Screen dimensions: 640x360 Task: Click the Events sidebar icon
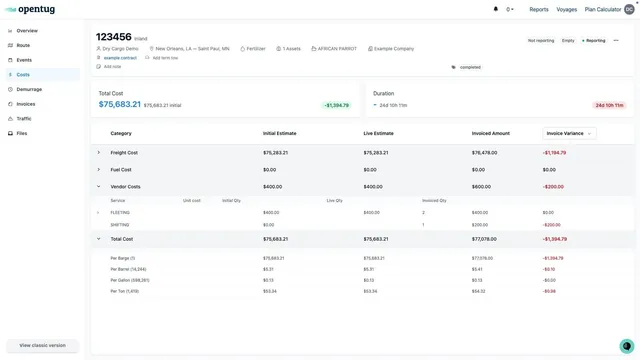[x=10, y=60]
